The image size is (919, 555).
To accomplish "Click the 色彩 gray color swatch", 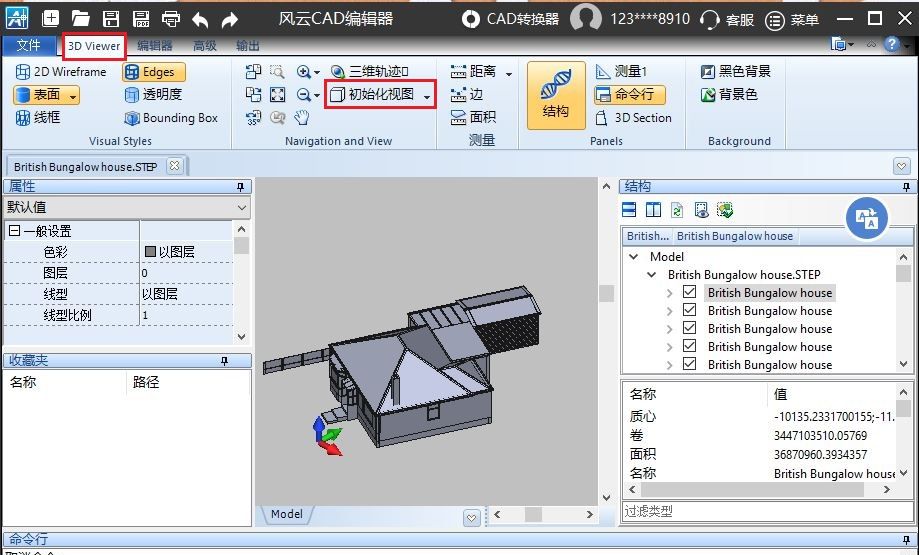I will (x=150, y=251).
